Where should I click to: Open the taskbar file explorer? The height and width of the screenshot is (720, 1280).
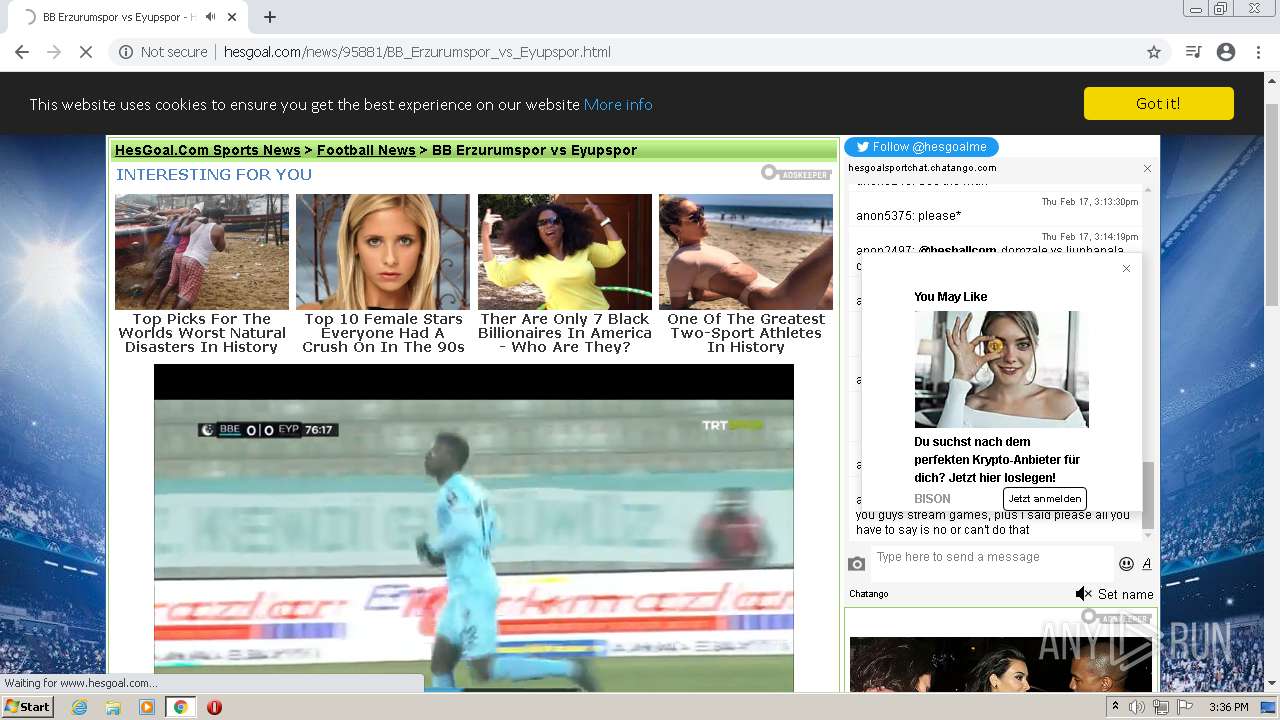coord(113,707)
